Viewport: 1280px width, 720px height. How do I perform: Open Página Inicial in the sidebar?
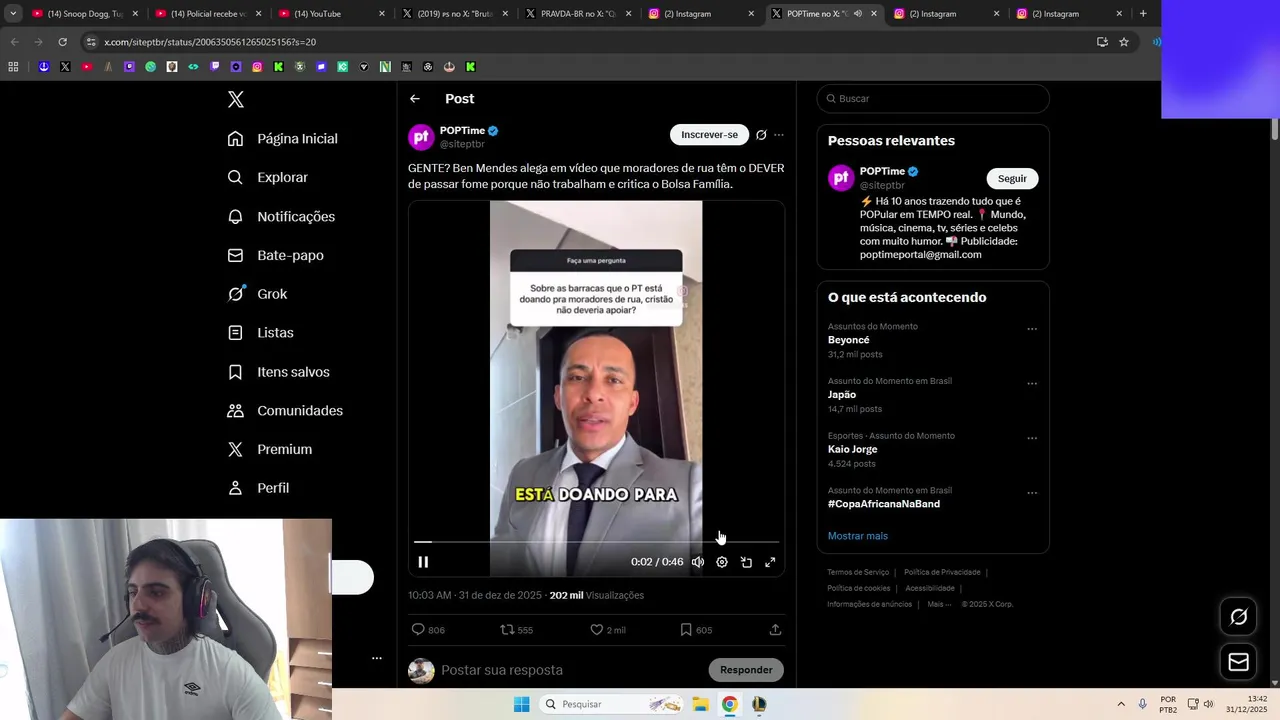pos(283,138)
